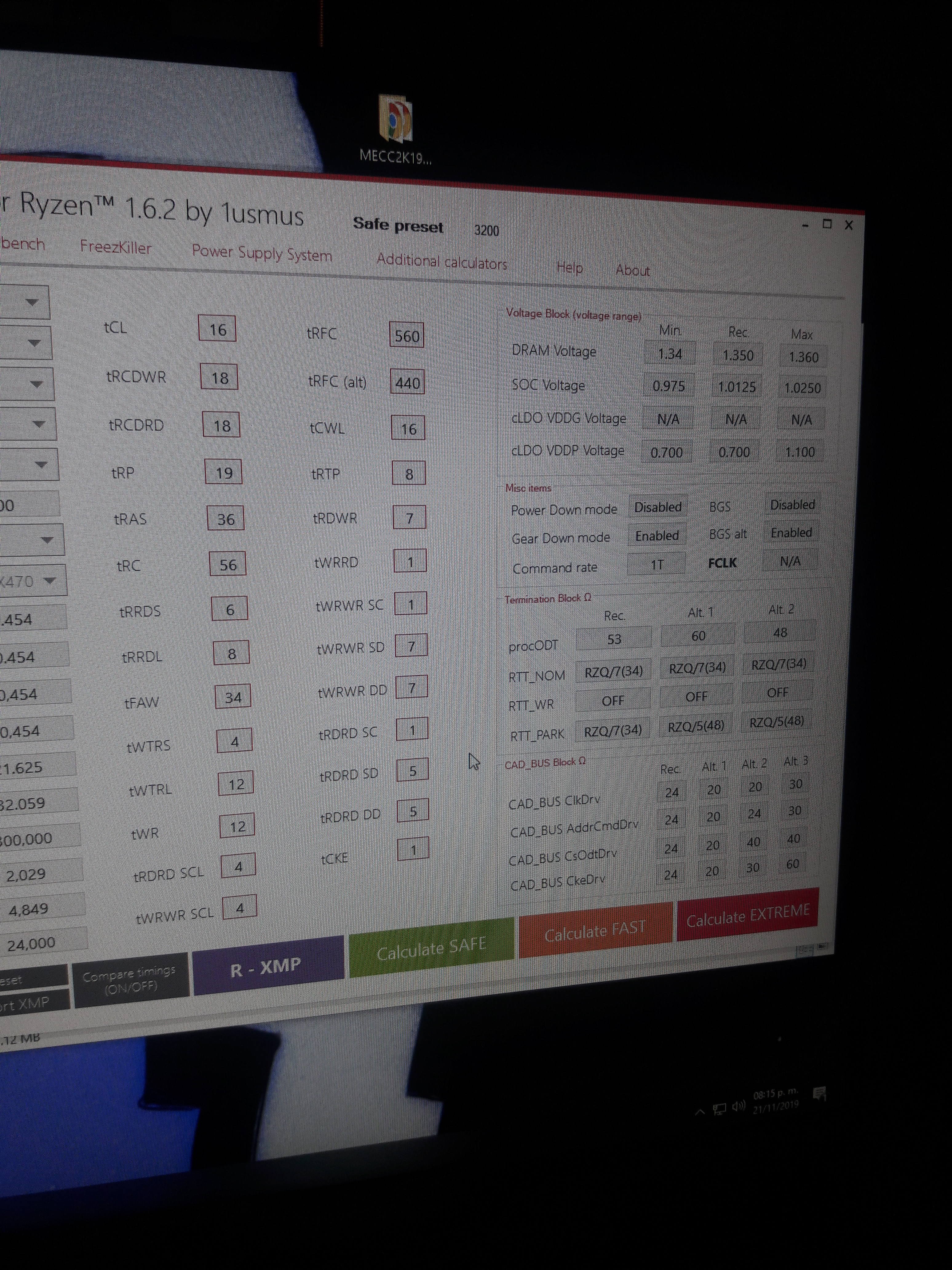Select the tRRDL value field
Image resolution: width=952 pixels, height=1270 pixels.
[231, 653]
